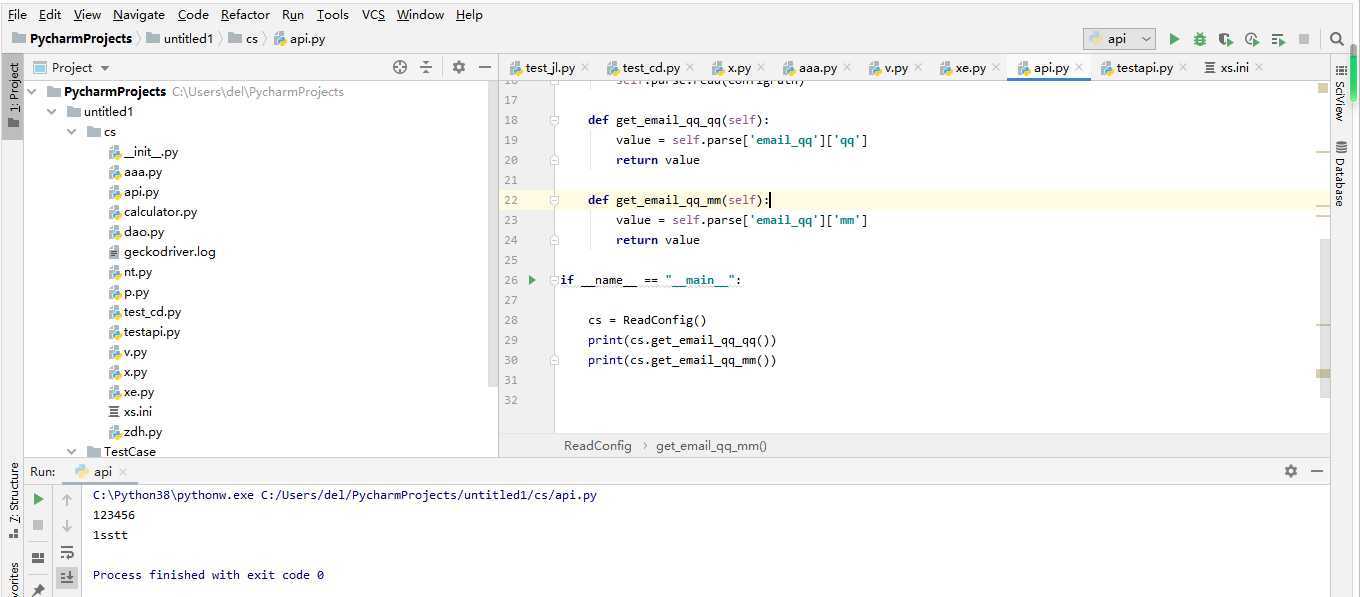
Task: Switch to the xe.py editor tab
Action: 970,68
